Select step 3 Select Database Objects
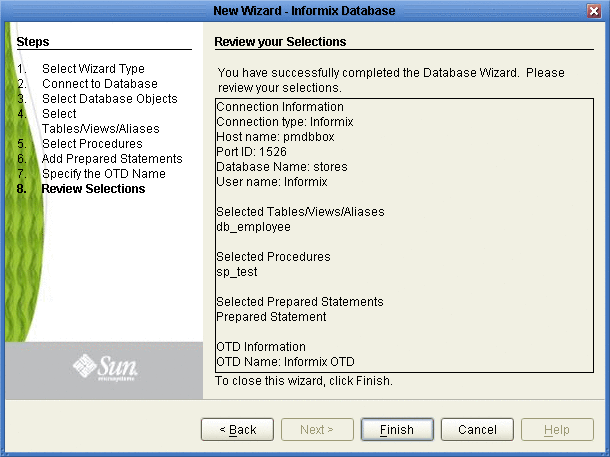610x457 pixels. (97, 99)
